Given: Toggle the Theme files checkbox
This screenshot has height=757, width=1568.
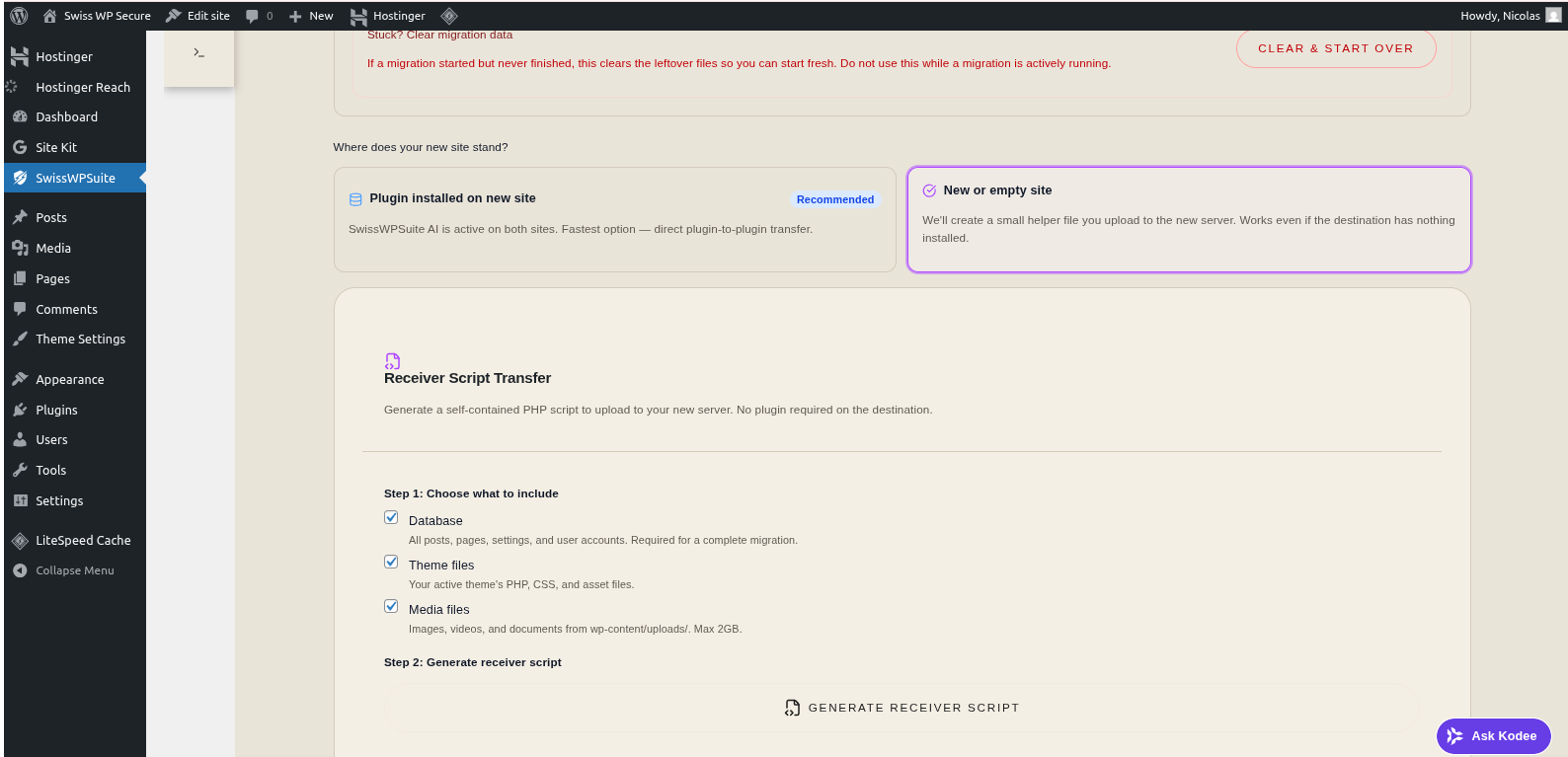Looking at the screenshot, I should 391,563.
